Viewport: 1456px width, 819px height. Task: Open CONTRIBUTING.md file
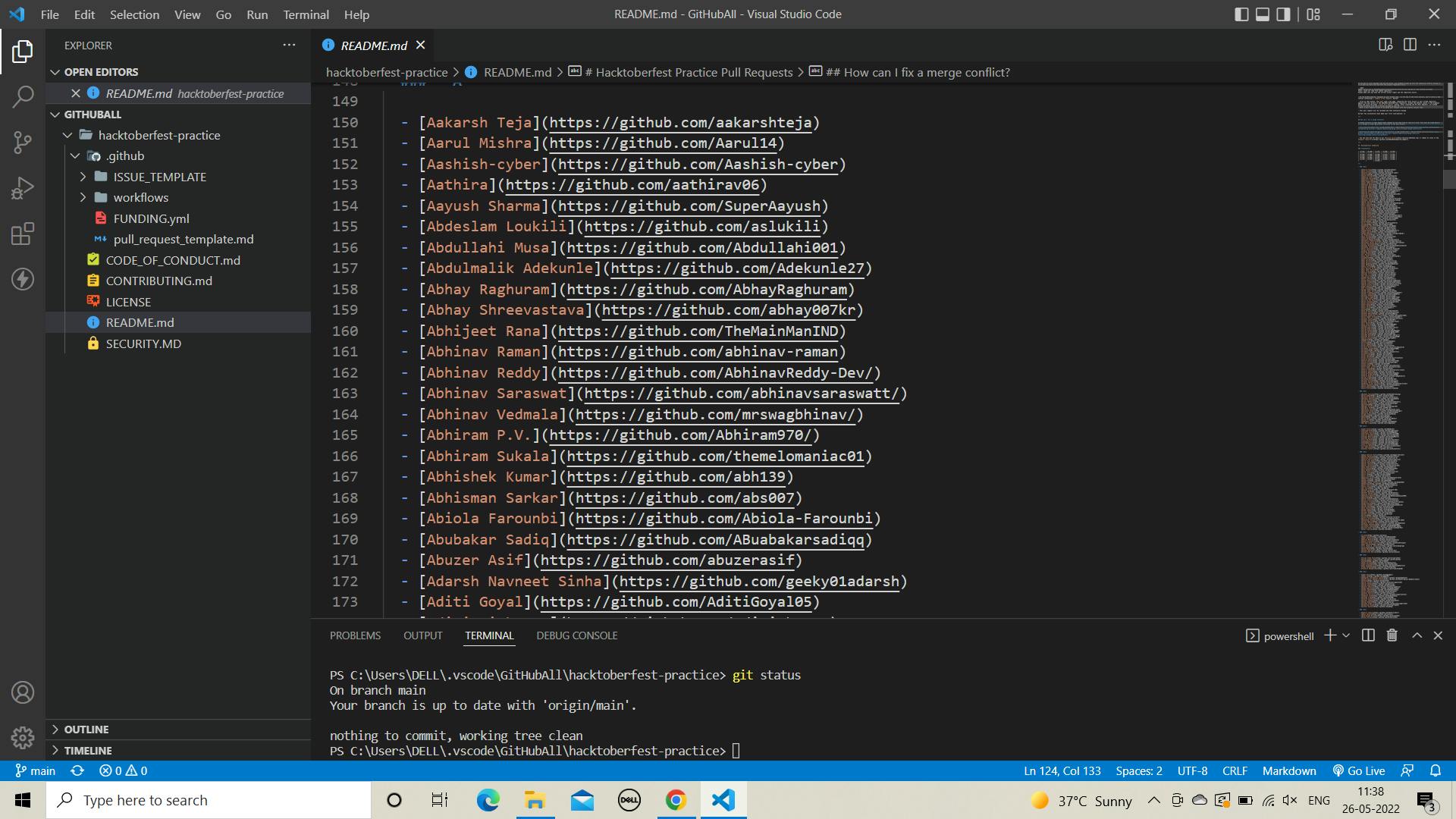(x=178, y=281)
